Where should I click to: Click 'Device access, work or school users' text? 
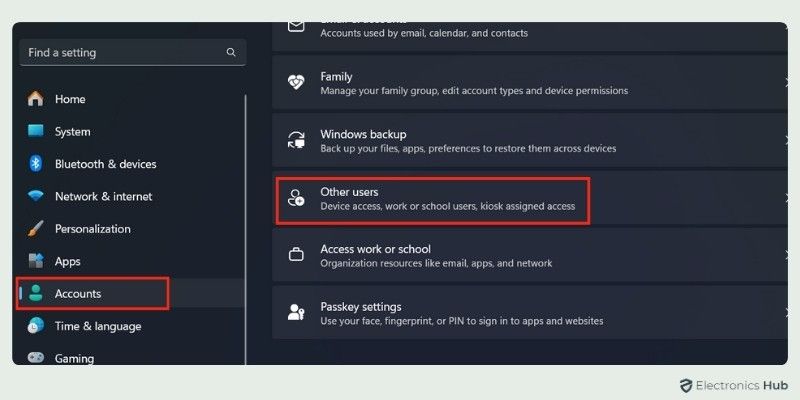click(x=447, y=206)
